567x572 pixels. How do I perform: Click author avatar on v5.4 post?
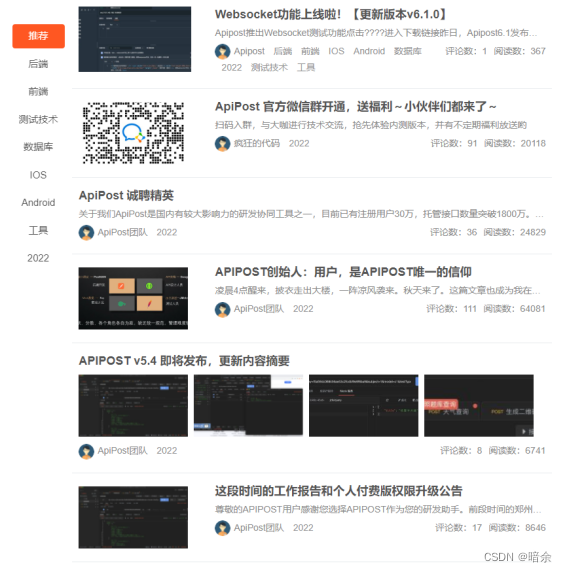pyautogui.click(x=86, y=451)
